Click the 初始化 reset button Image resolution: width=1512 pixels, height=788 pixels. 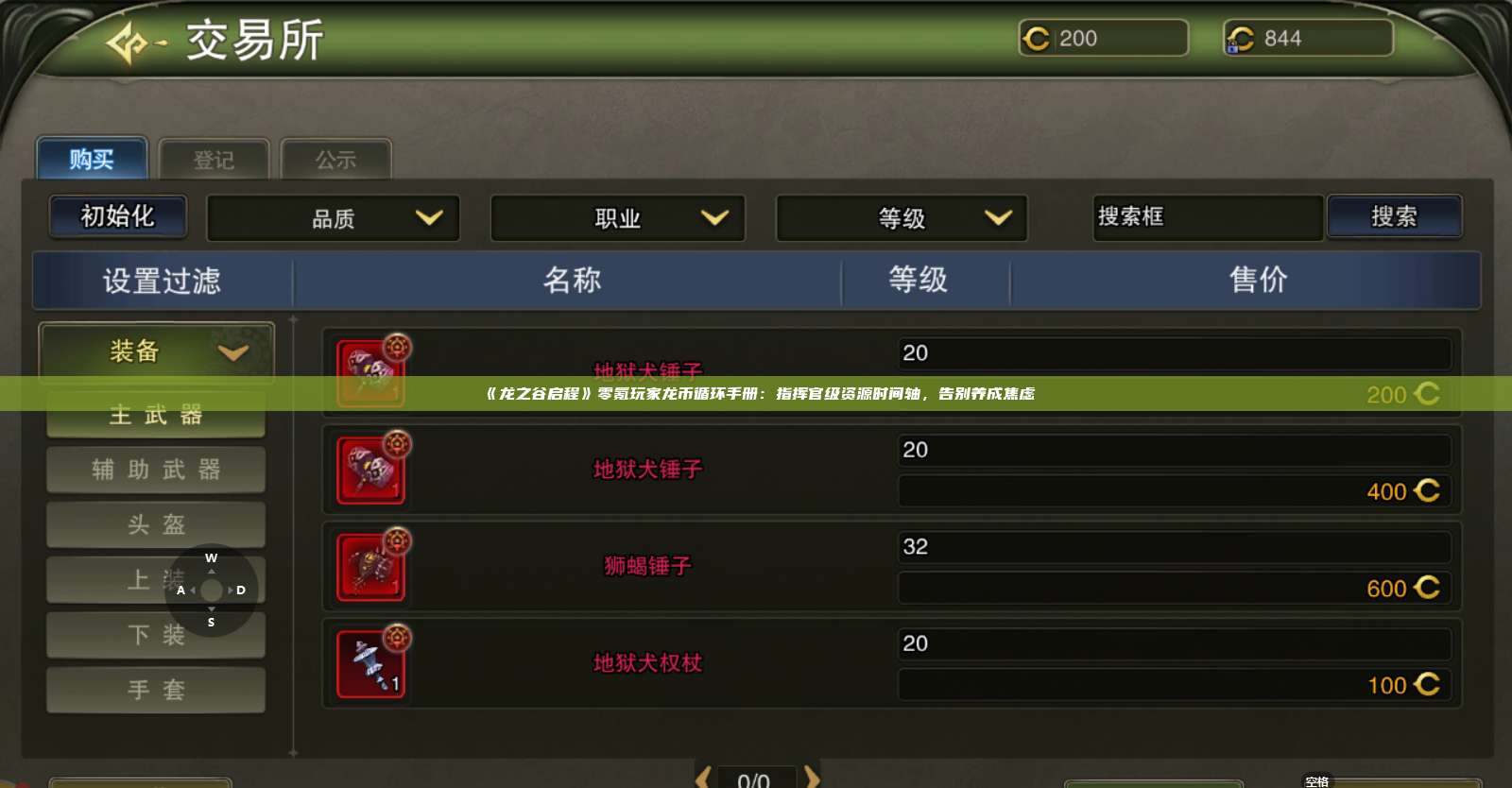point(118,216)
